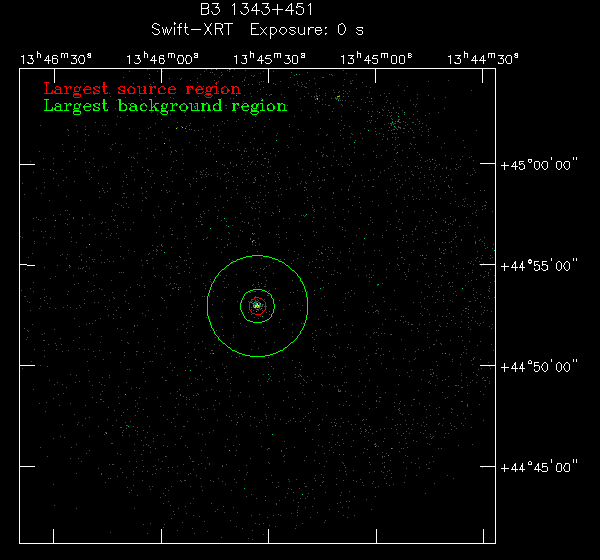Select the red "Largest source region" legend
The image size is (600, 560).
click(142, 89)
